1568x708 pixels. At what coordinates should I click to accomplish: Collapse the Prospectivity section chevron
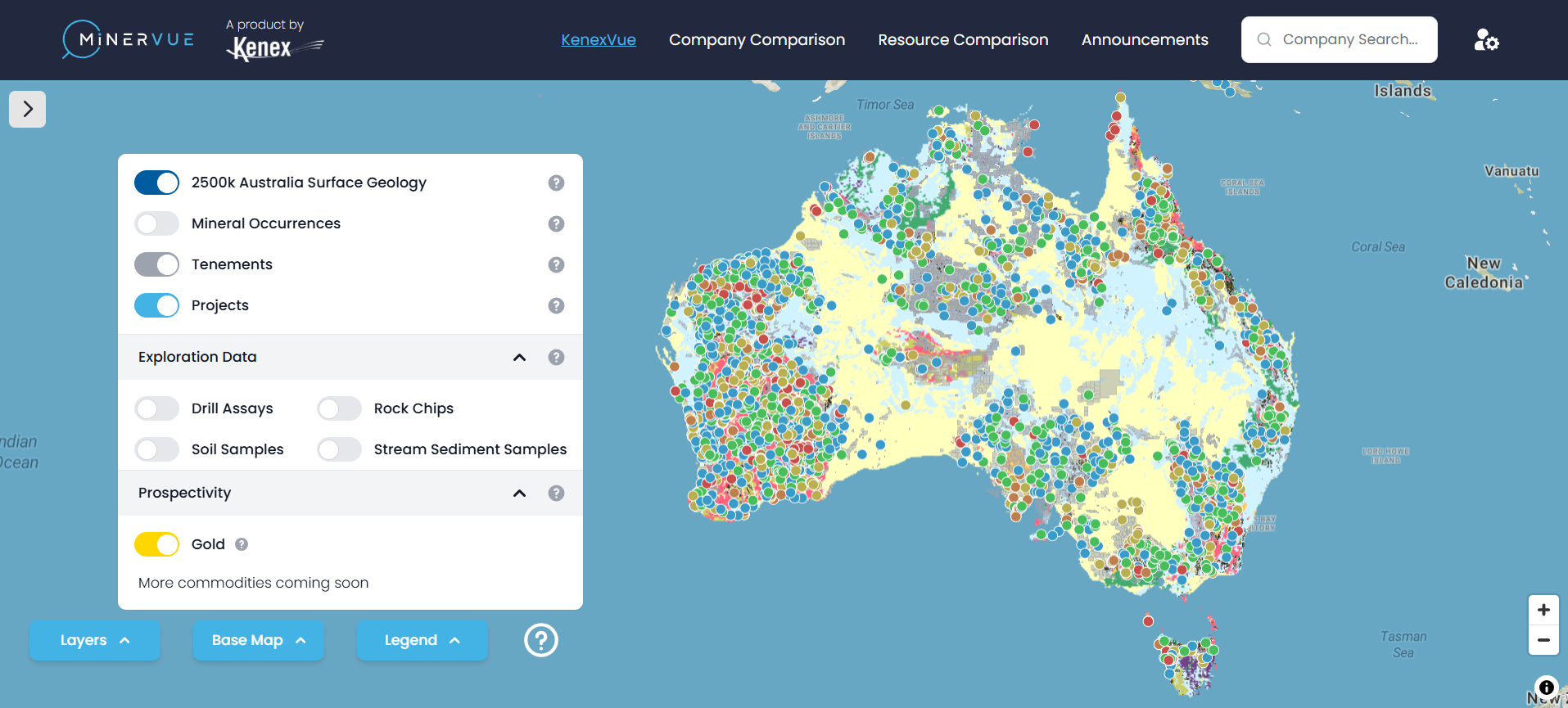519,493
